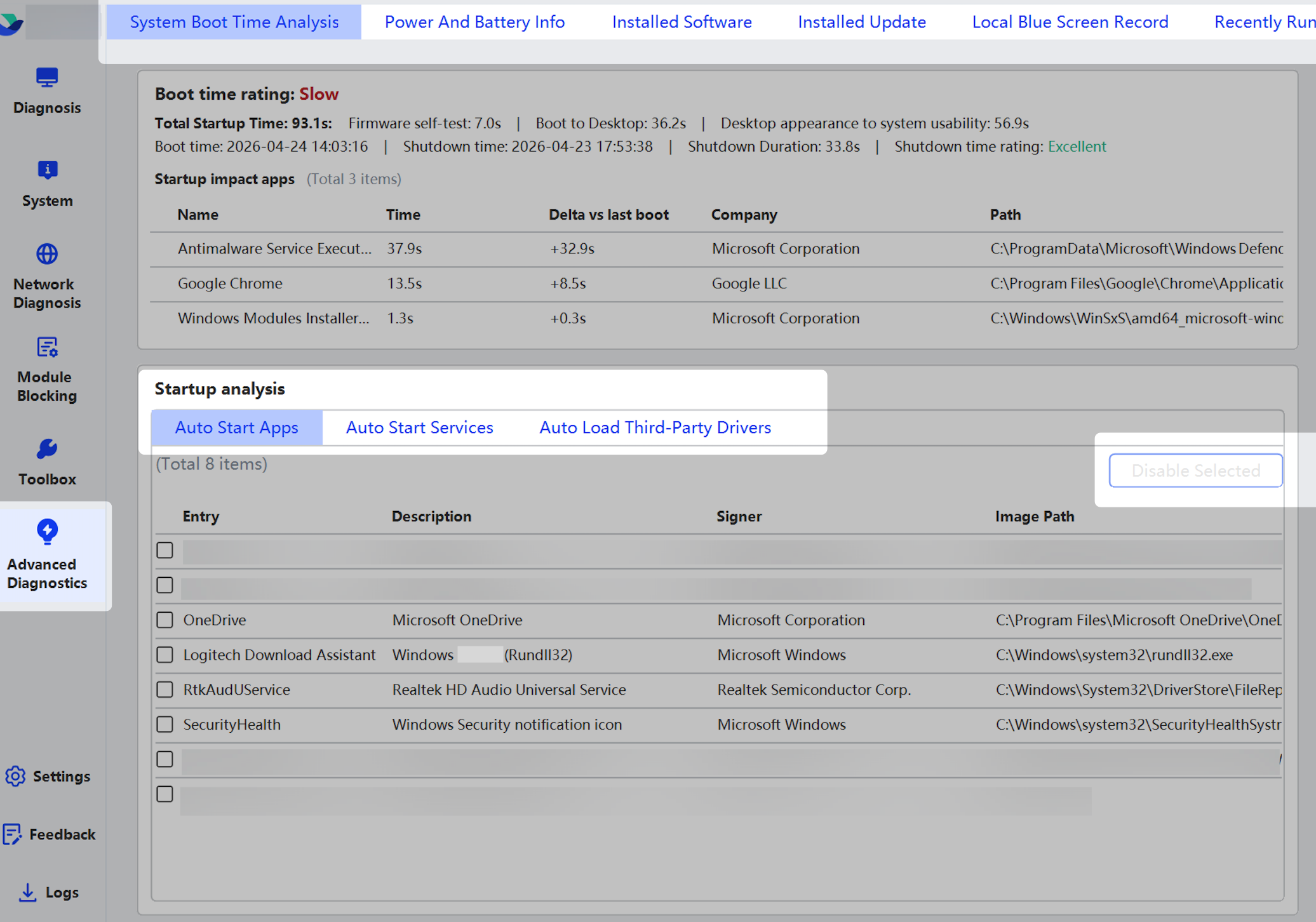Tick the first startup entry checkbox
The width and height of the screenshot is (1316, 922).
(164, 550)
